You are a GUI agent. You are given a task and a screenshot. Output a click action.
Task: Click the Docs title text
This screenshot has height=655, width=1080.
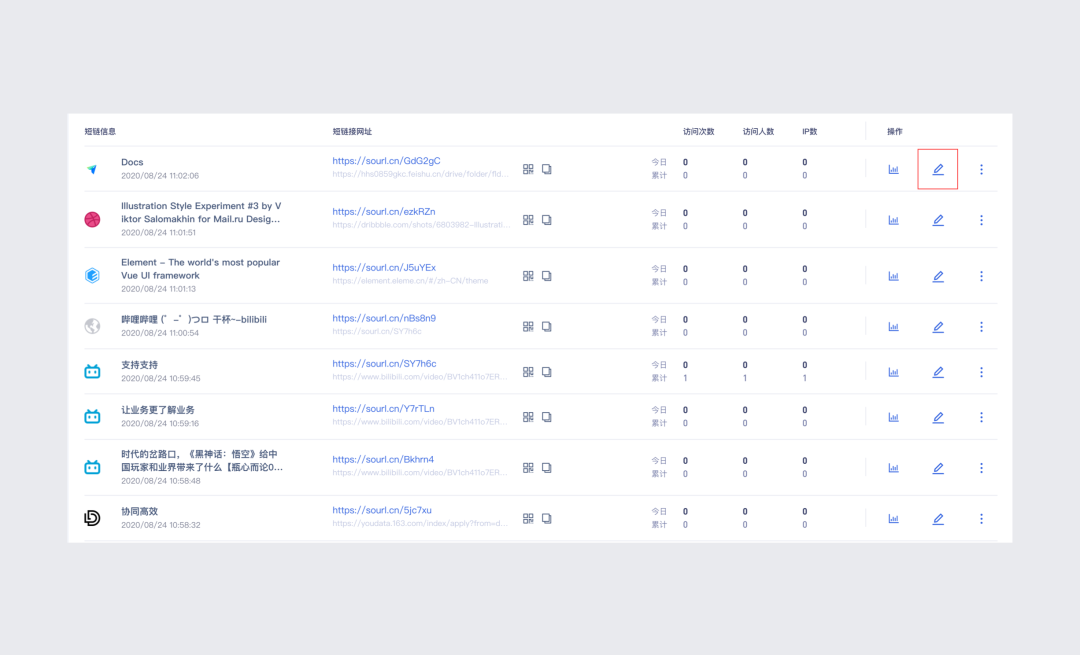pos(132,162)
